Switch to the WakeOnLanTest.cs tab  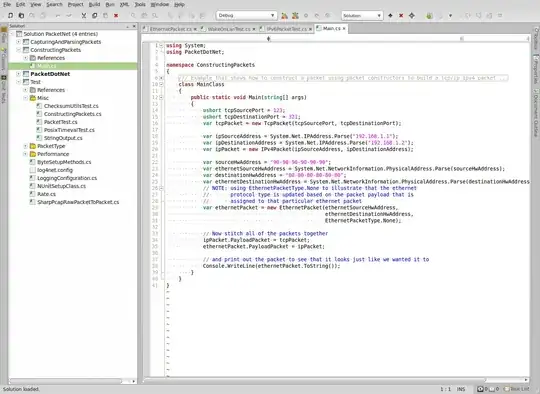coord(228,29)
